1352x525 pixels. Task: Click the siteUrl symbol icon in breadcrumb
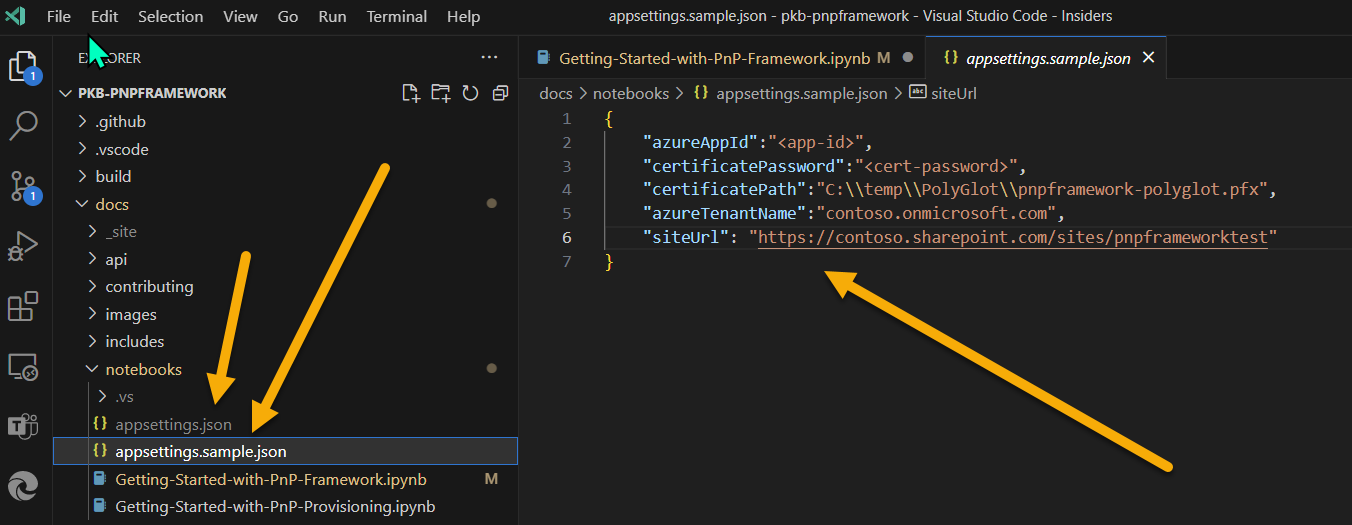pyautogui.click(x=917, y=93)
